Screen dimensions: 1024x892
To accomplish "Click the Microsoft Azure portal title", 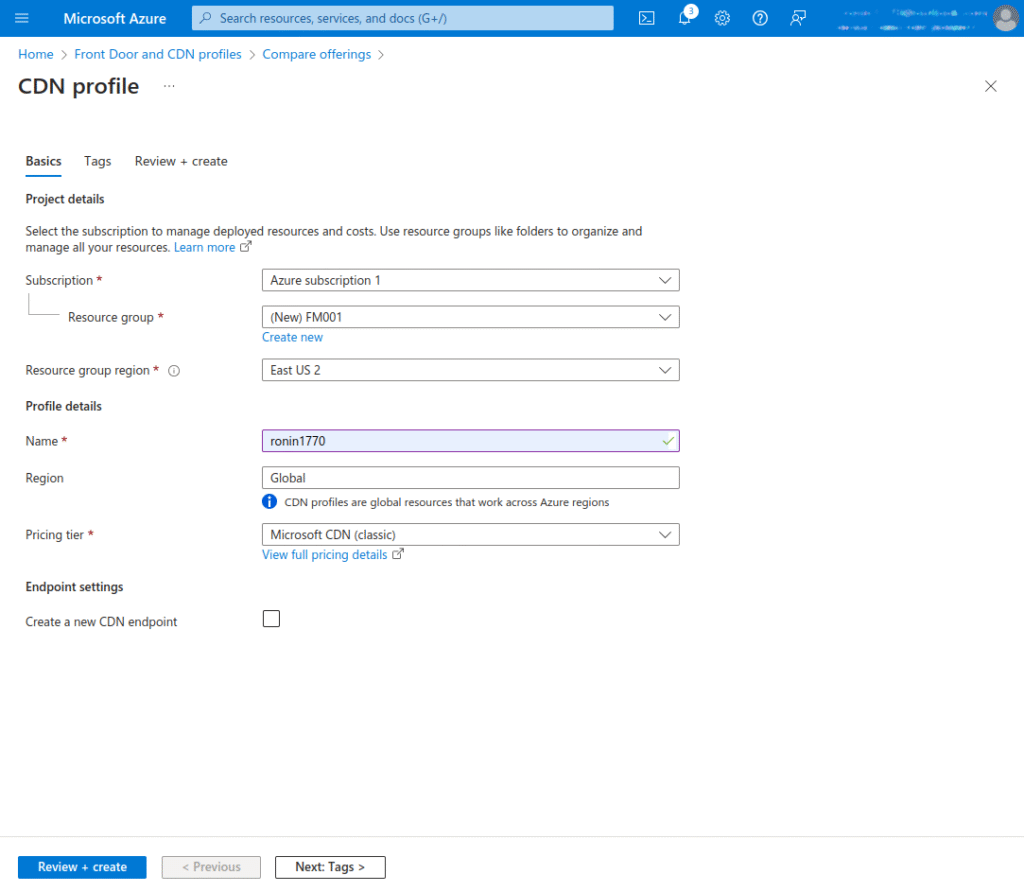I will tap(115, 18).
